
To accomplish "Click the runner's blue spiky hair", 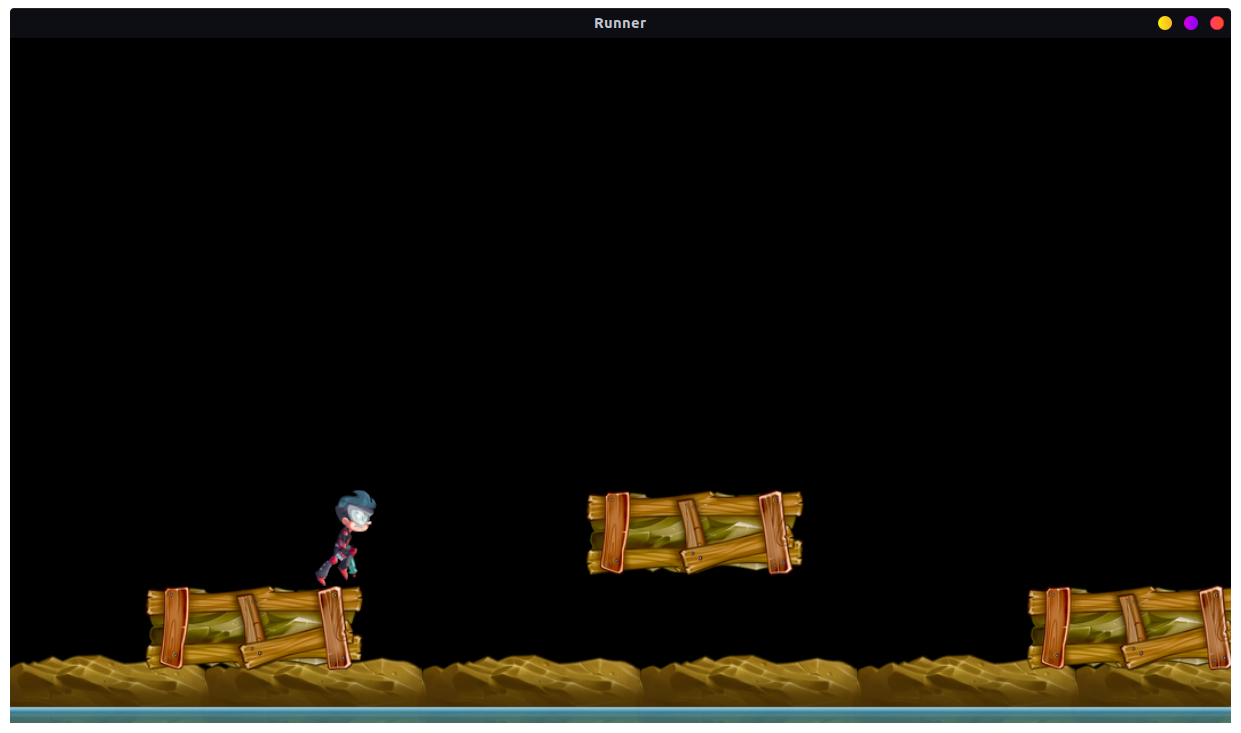I will [356, 501].
